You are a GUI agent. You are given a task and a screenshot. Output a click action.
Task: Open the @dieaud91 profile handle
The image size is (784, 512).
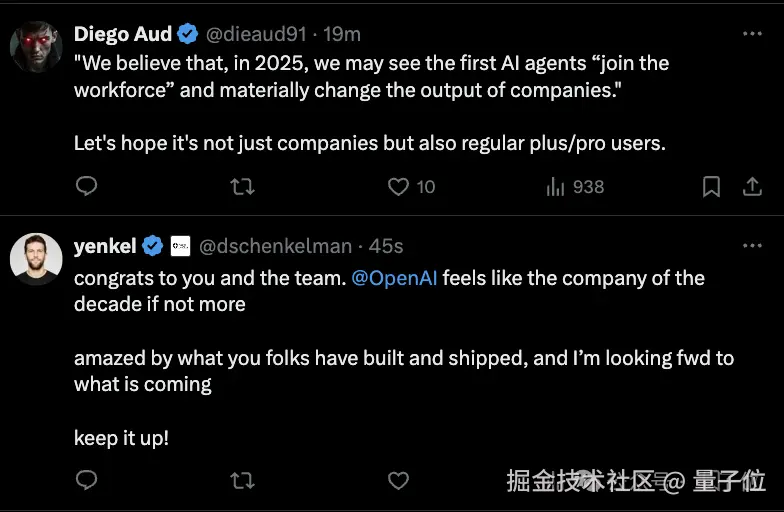(253, 34)
